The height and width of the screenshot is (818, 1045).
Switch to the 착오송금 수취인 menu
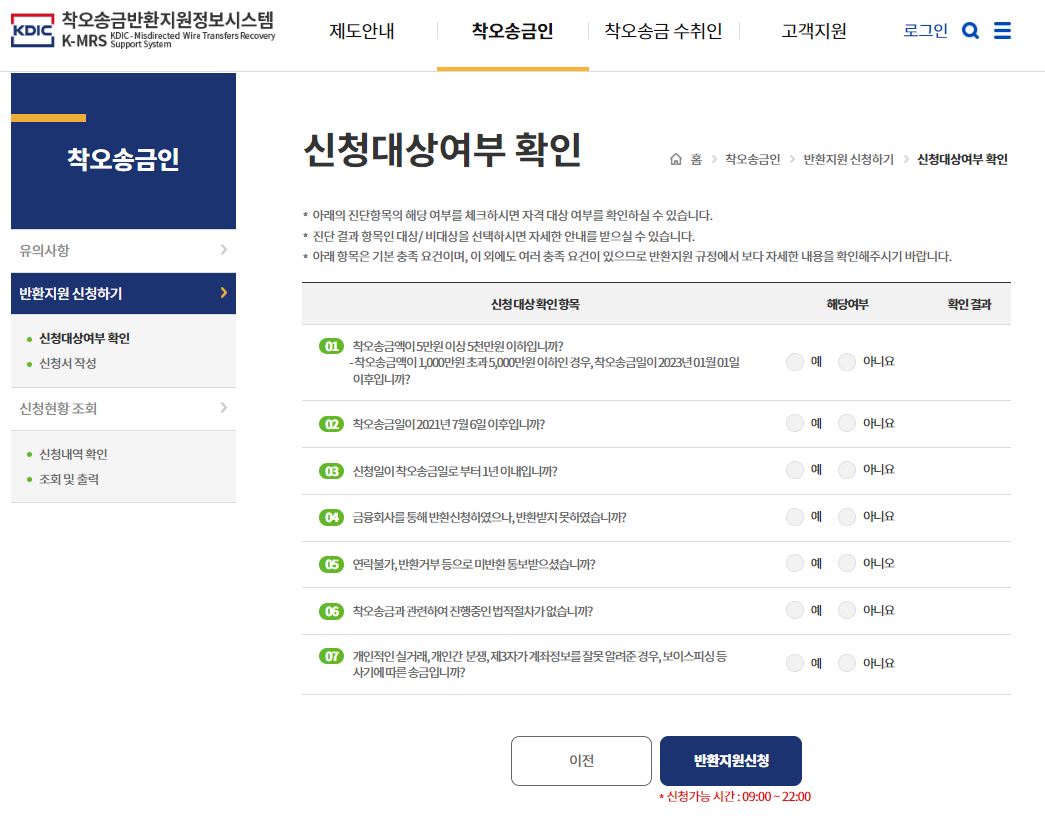click(x=661, y=30)
